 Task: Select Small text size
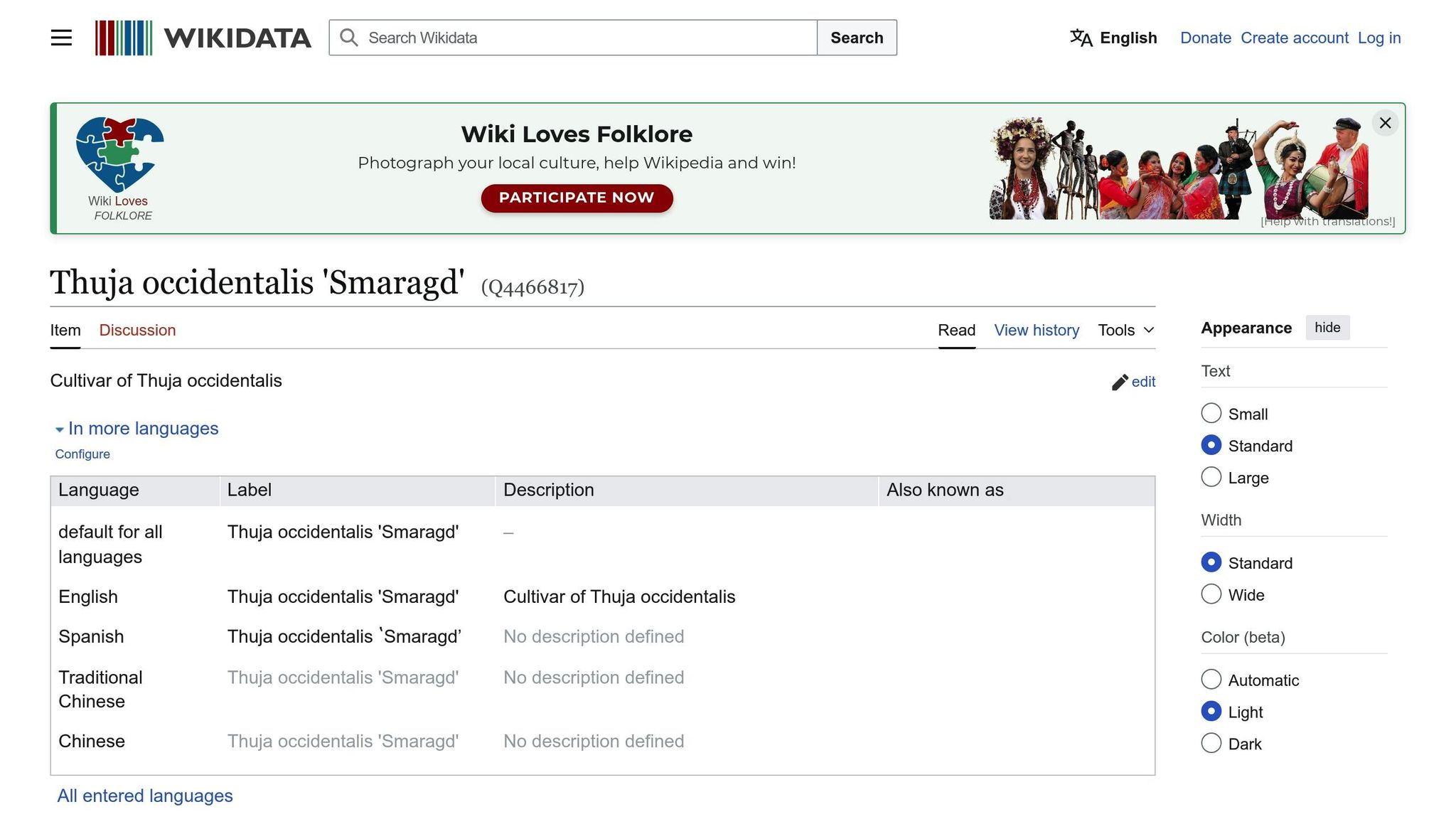[x=1211, y=414]
